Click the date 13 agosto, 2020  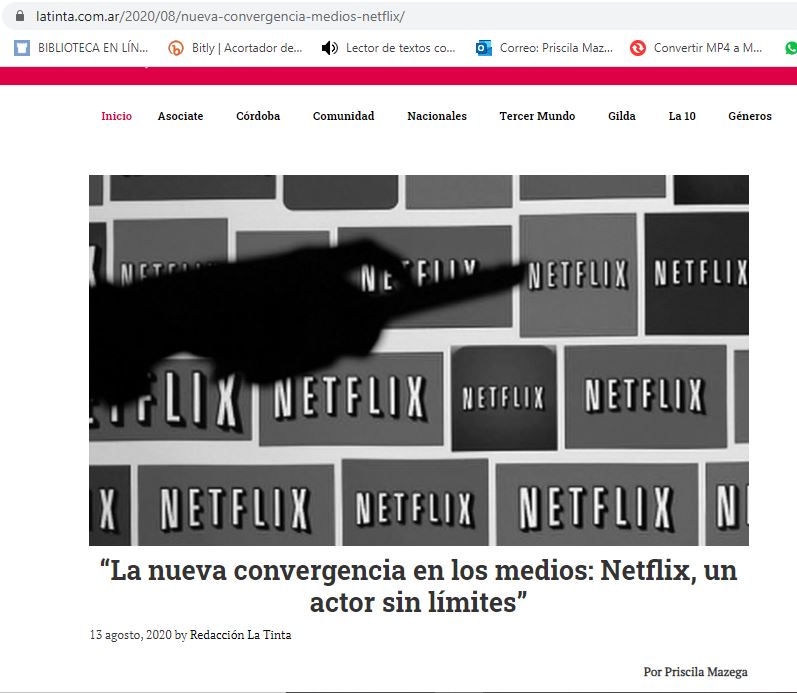click(x=131, y=635)
